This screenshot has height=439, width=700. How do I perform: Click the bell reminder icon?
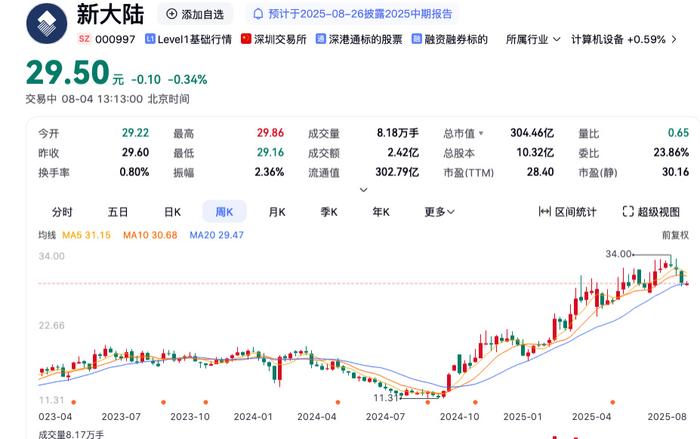pyautogui.click(x=258, y=14)
